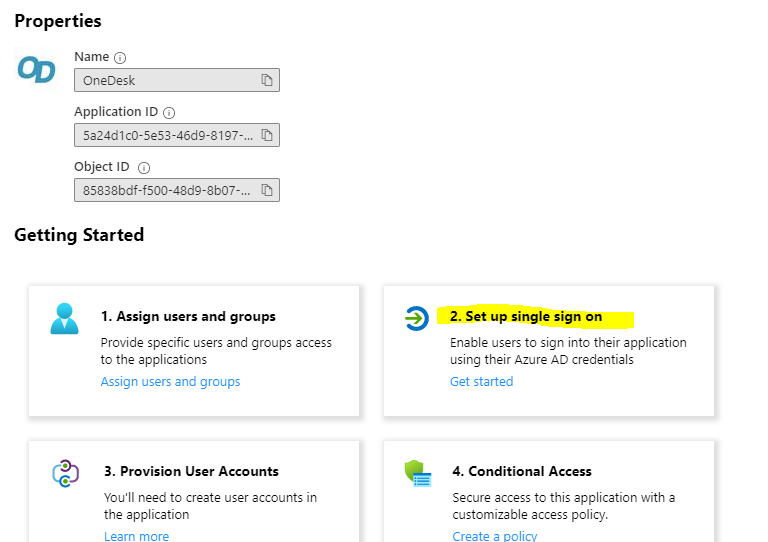Show info tooltip for Object ID
This screenshot has height=542, width=768.
tap(144, 168)
